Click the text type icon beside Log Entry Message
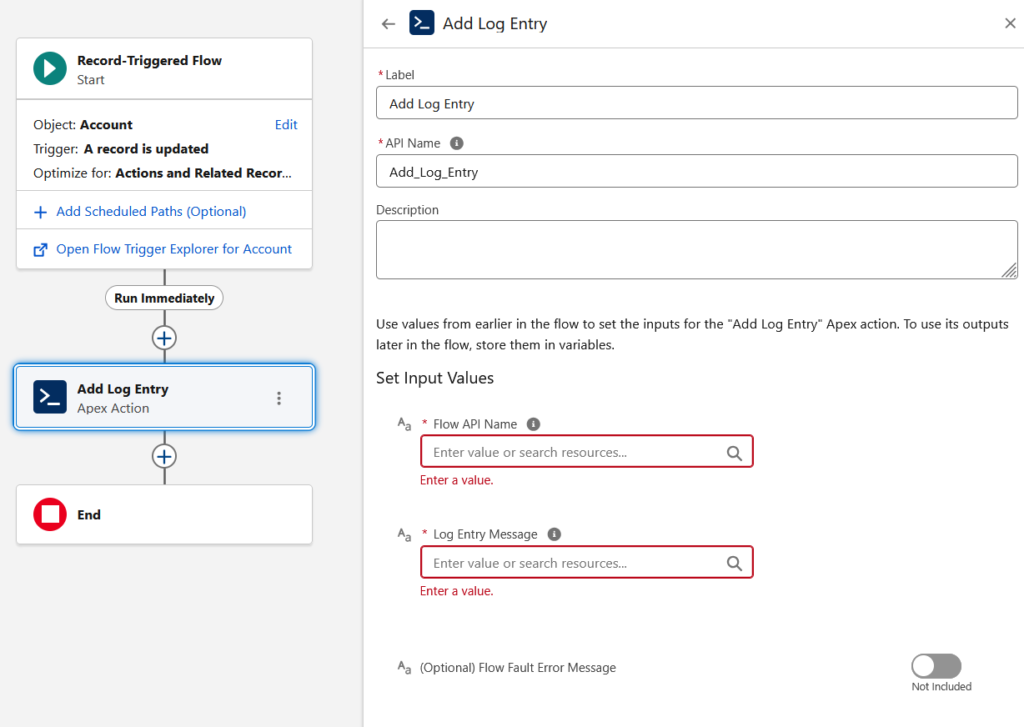The width and height of the screenshot is (1024, 727). click(404, 535)
